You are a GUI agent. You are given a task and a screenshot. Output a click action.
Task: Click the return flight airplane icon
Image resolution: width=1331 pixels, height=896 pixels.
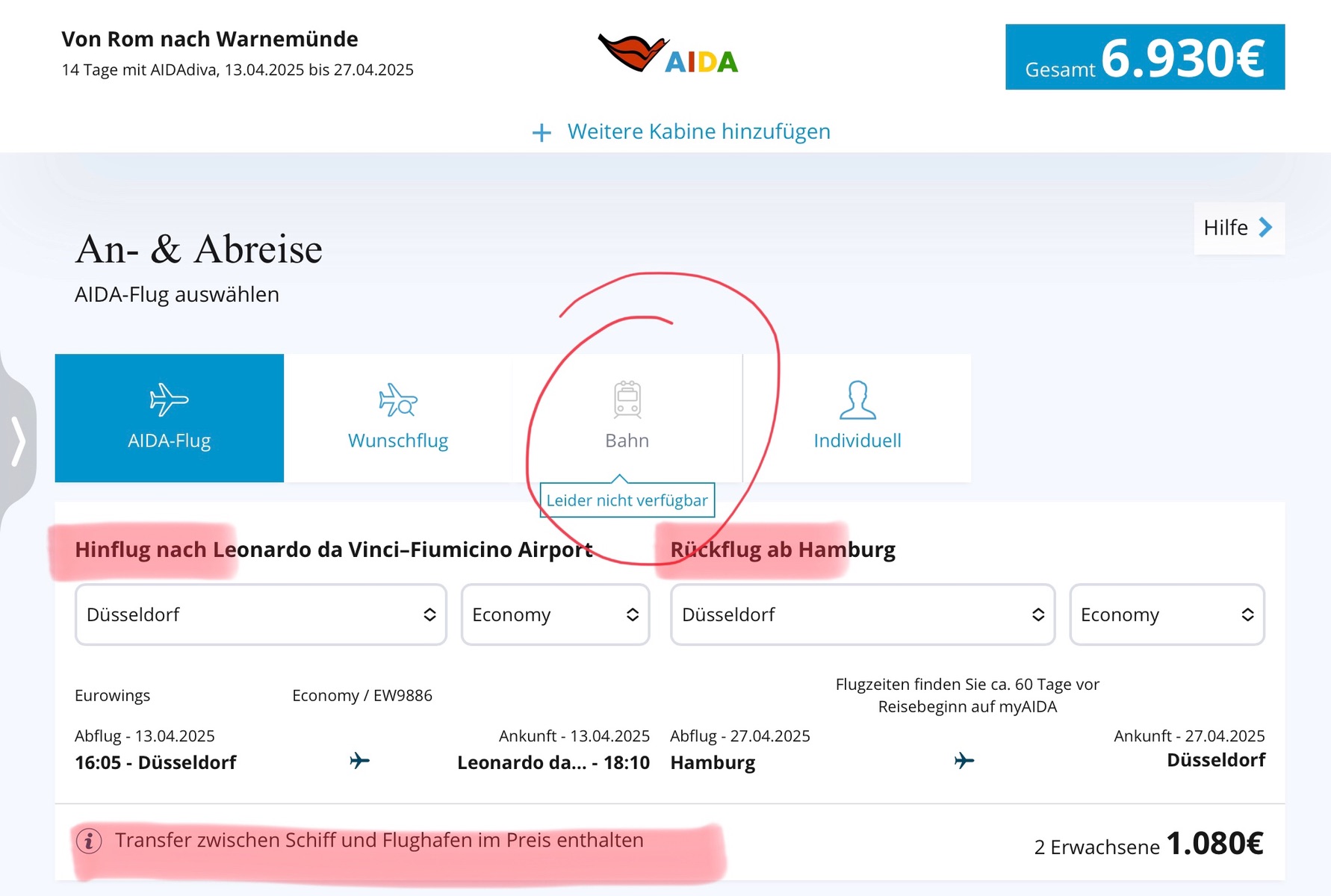tap(964, 761)
